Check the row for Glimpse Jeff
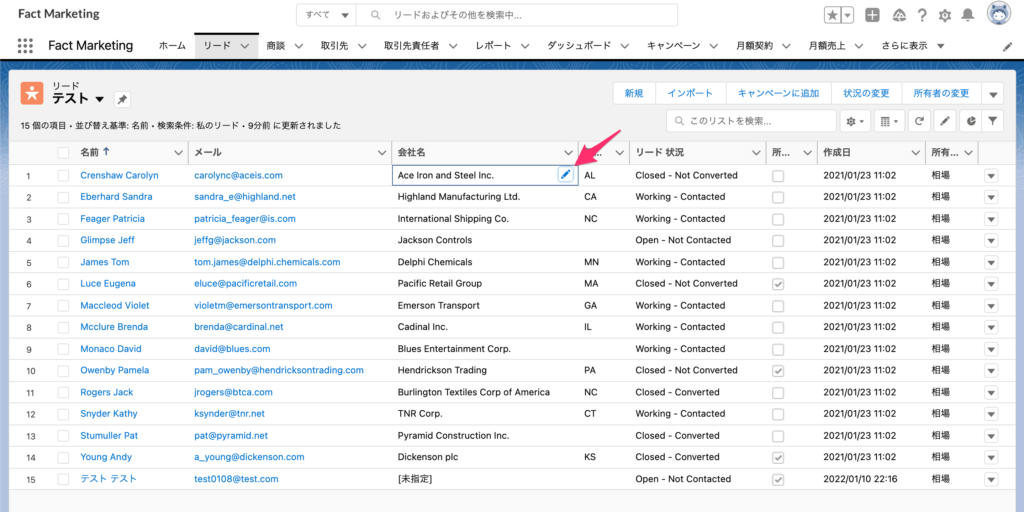The image size is (1024, 512). [x=64, y=241]
